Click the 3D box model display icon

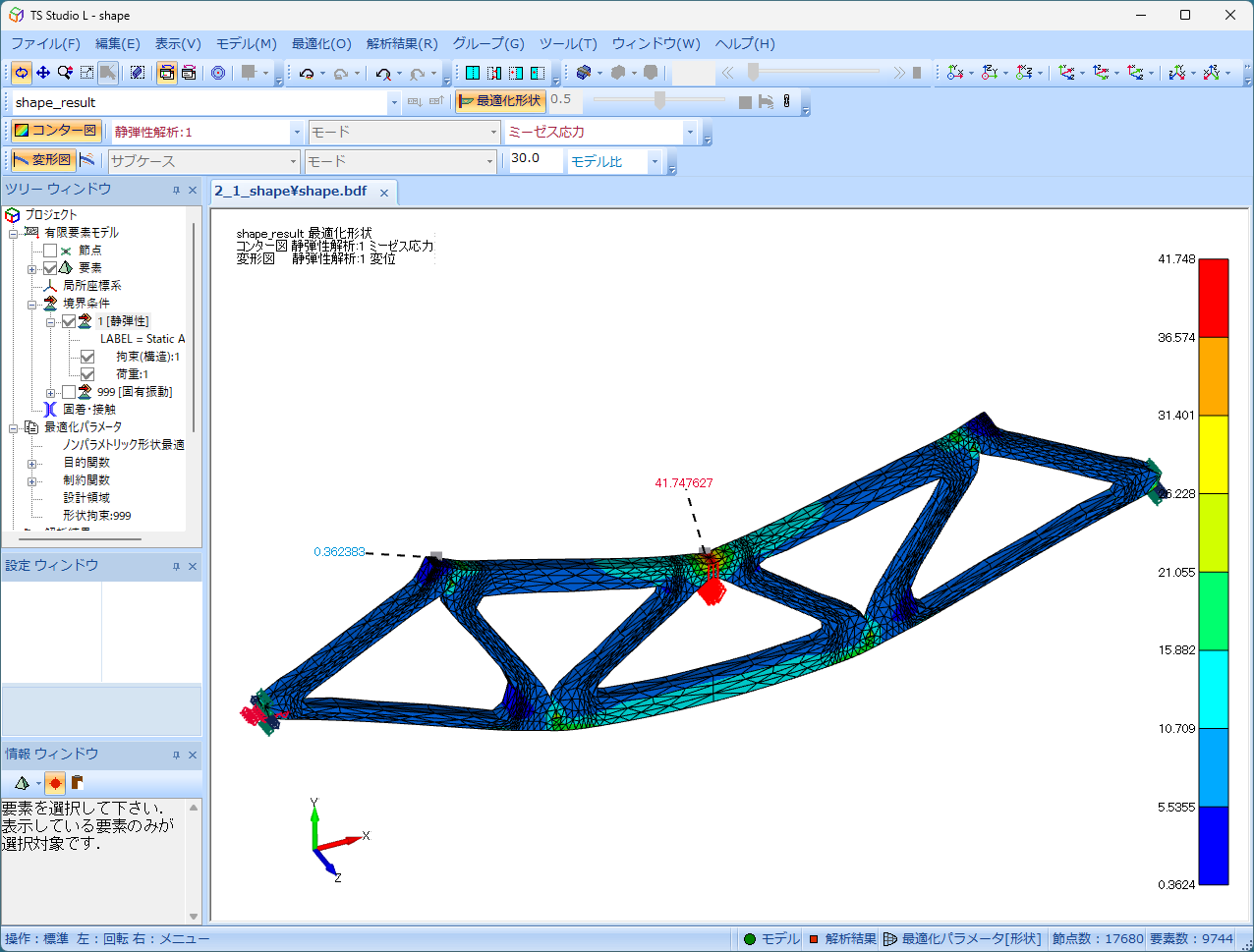[584, 73]
